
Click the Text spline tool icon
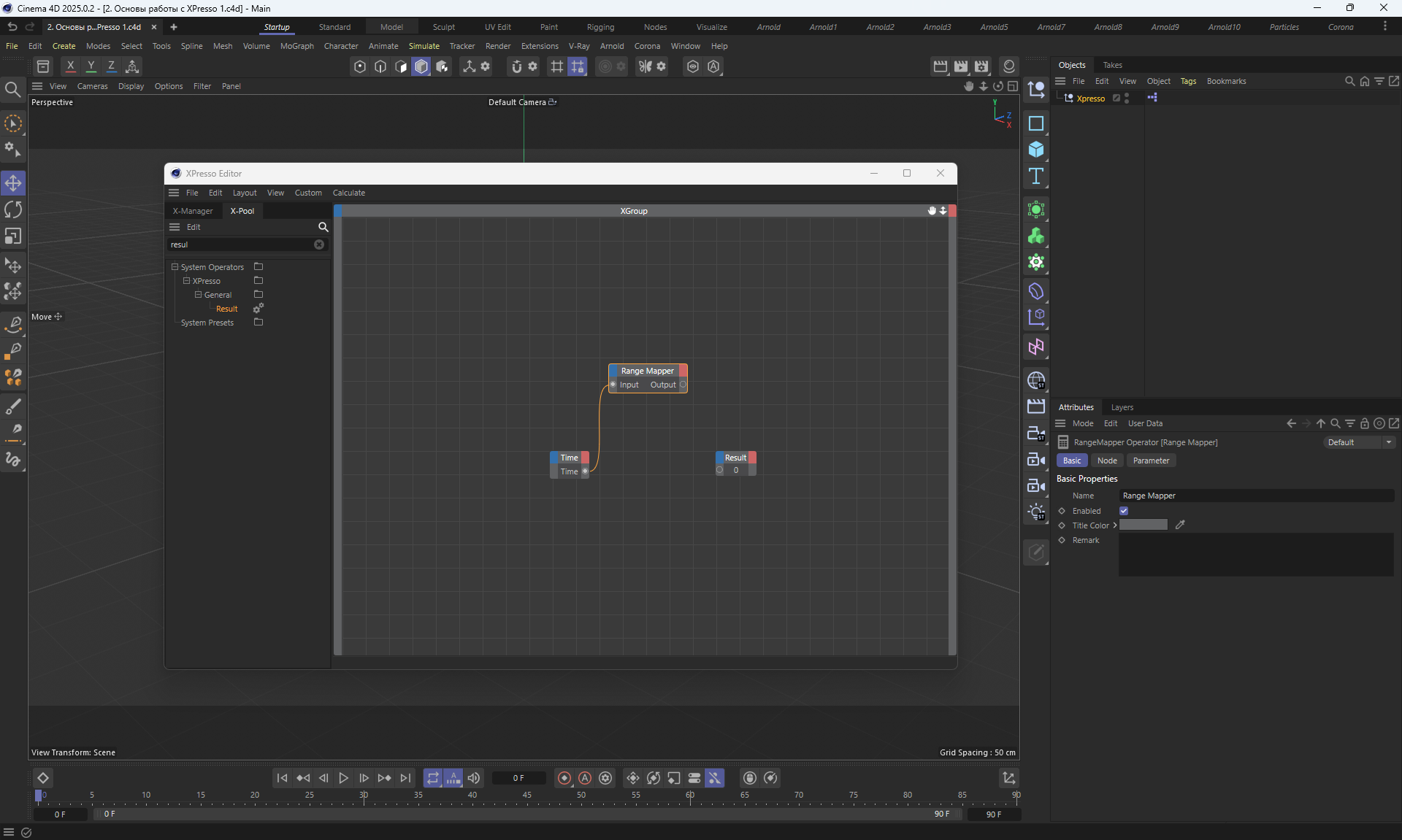click(1035, 176)
